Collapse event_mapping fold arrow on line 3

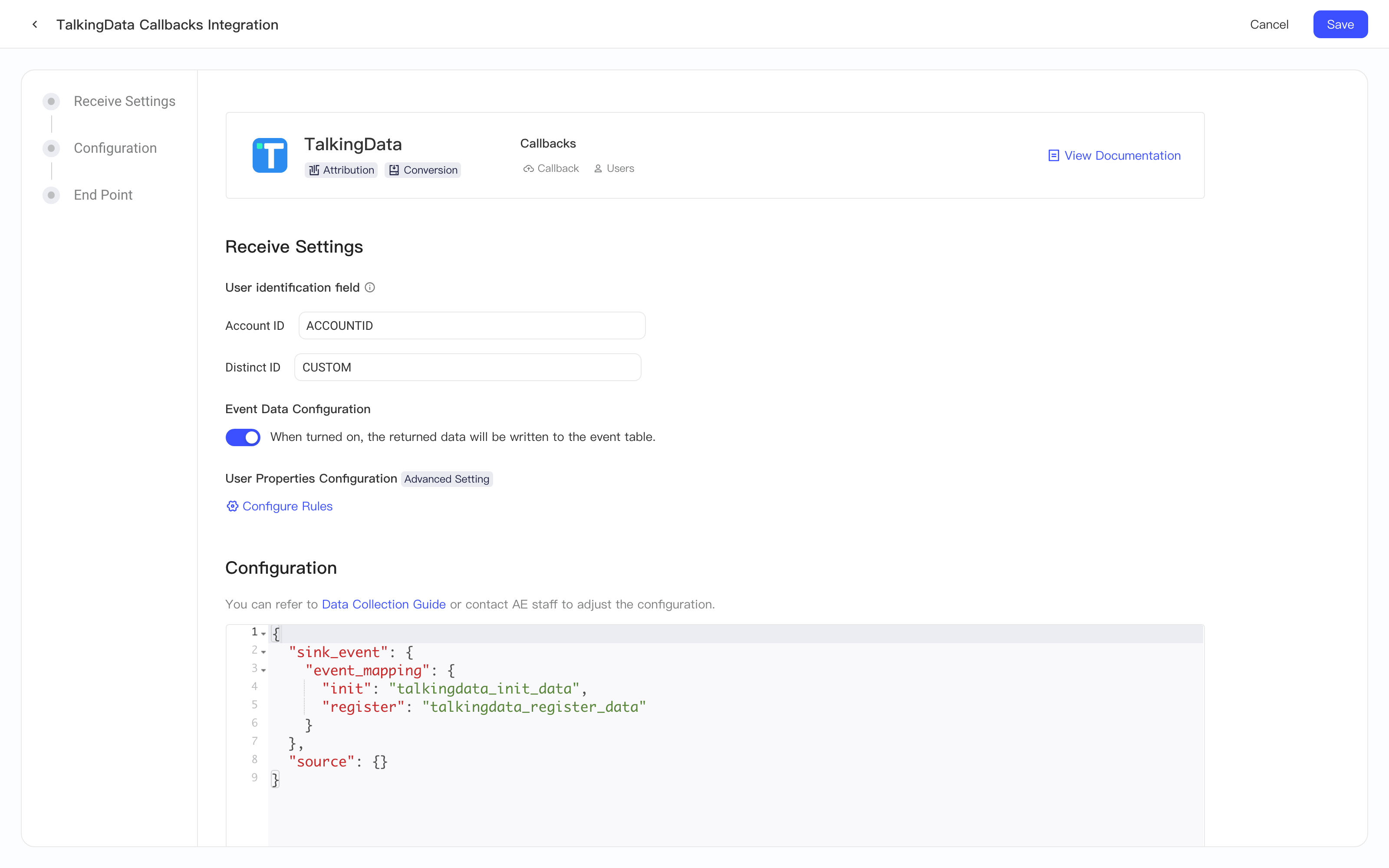coord(263,670)
